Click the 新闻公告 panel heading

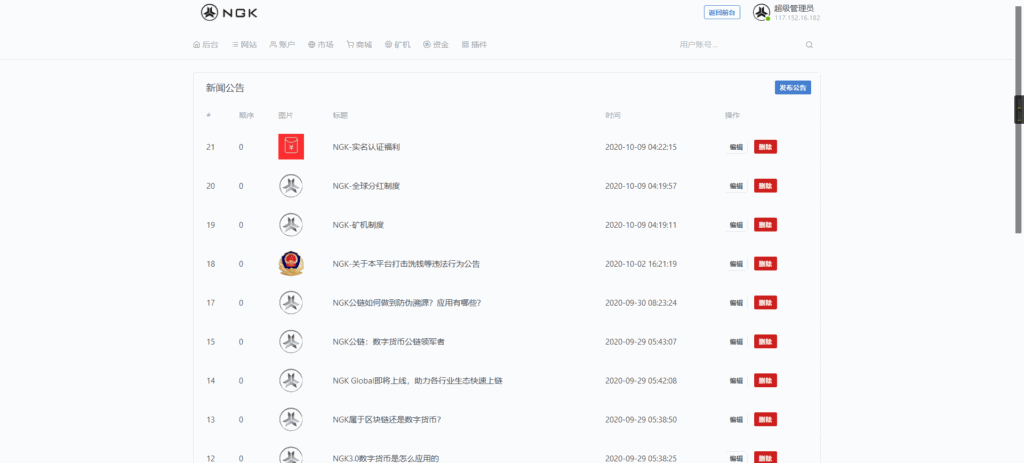pyautogui.click(x=225, y=88)
